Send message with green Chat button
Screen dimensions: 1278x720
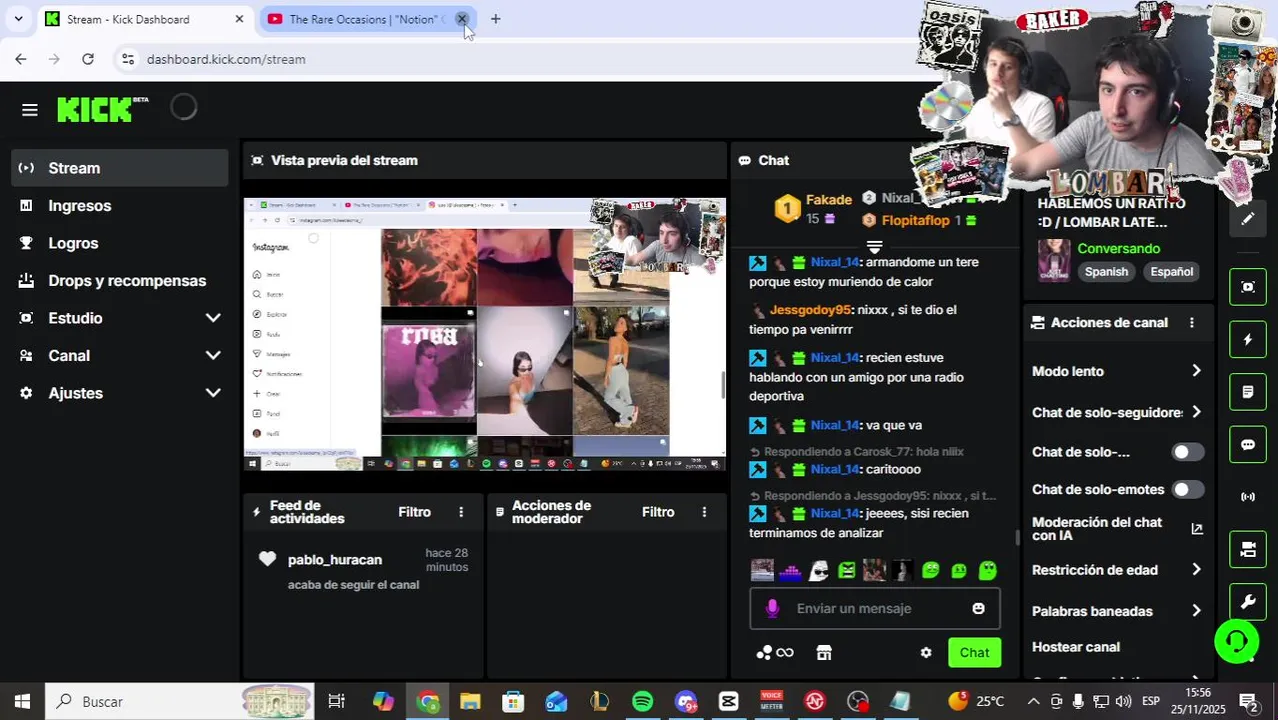(974, 653)
